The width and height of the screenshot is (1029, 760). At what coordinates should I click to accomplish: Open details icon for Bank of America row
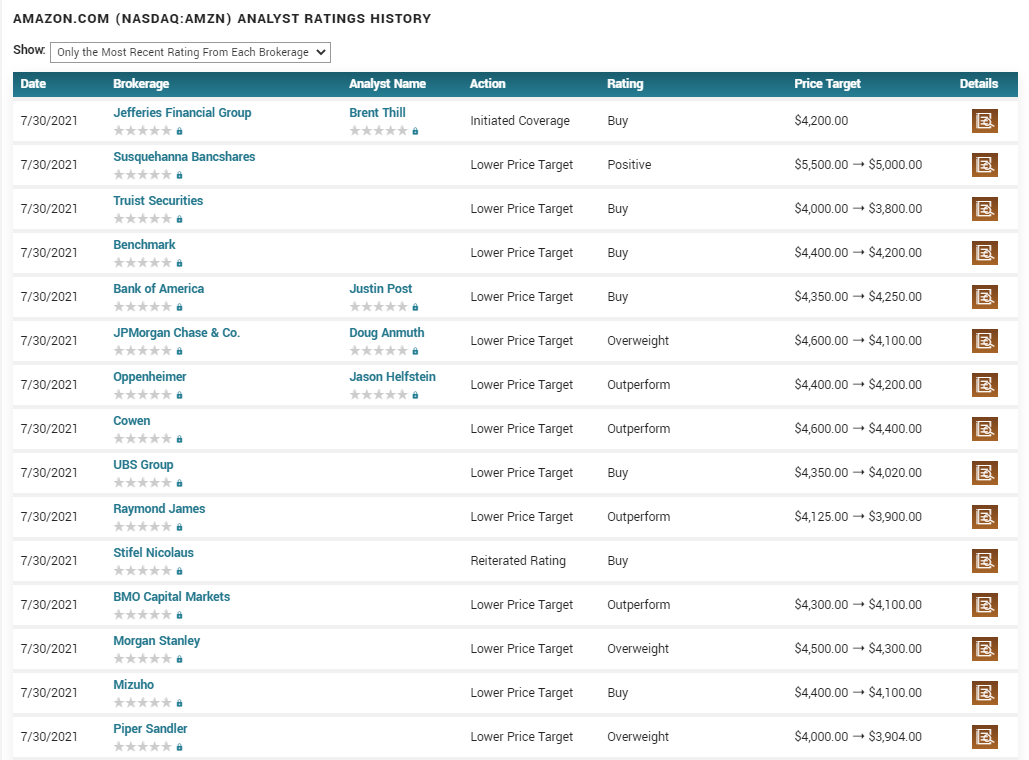(984, 297)
